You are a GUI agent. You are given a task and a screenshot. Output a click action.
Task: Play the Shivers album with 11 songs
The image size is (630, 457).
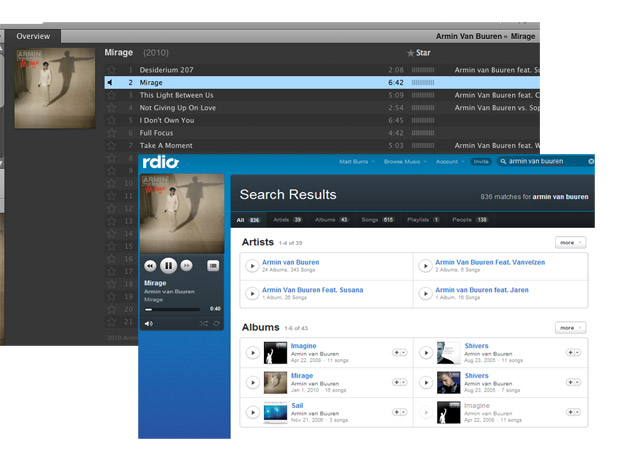426,353
